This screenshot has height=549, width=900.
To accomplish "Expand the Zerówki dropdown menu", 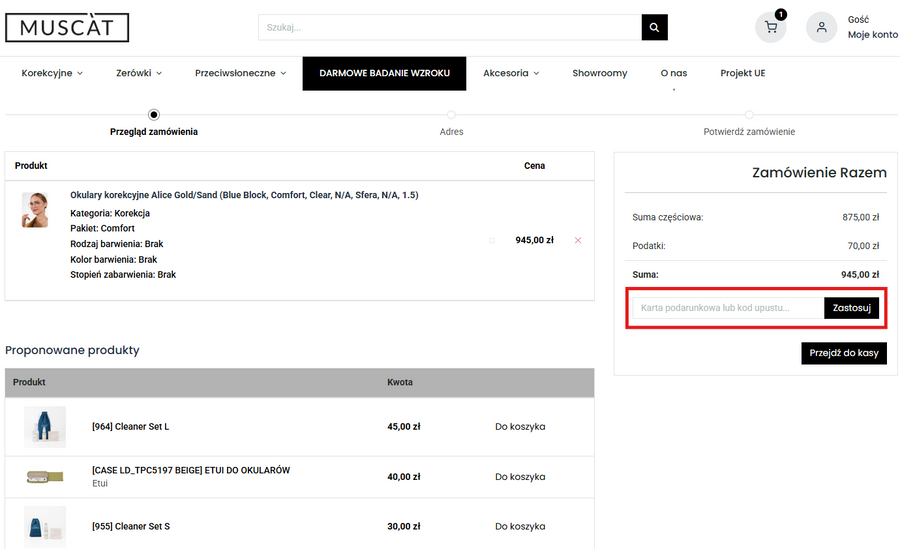I will pos(139,73).
